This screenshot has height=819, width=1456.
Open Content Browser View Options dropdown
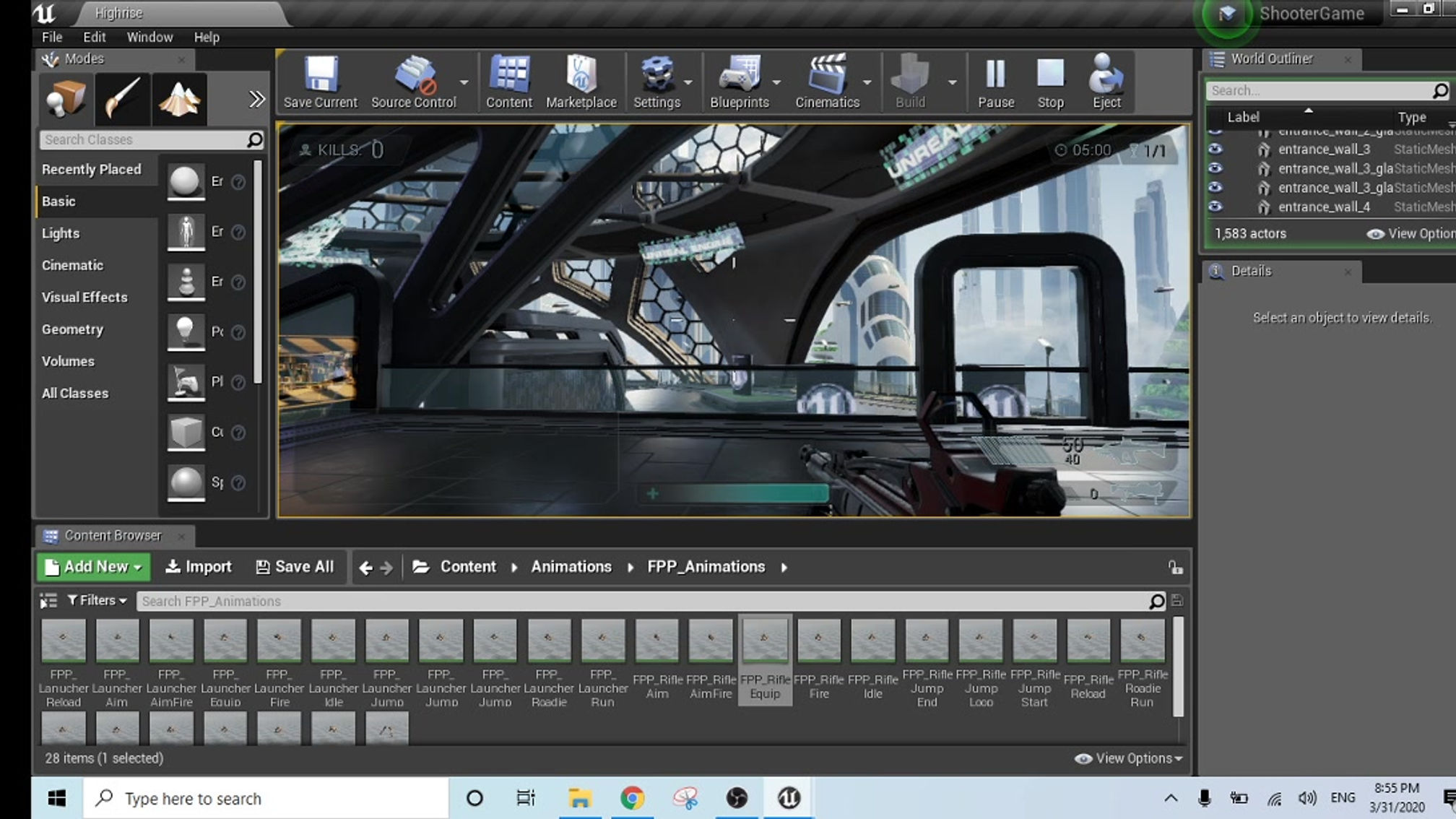[x=1129, y=758]
